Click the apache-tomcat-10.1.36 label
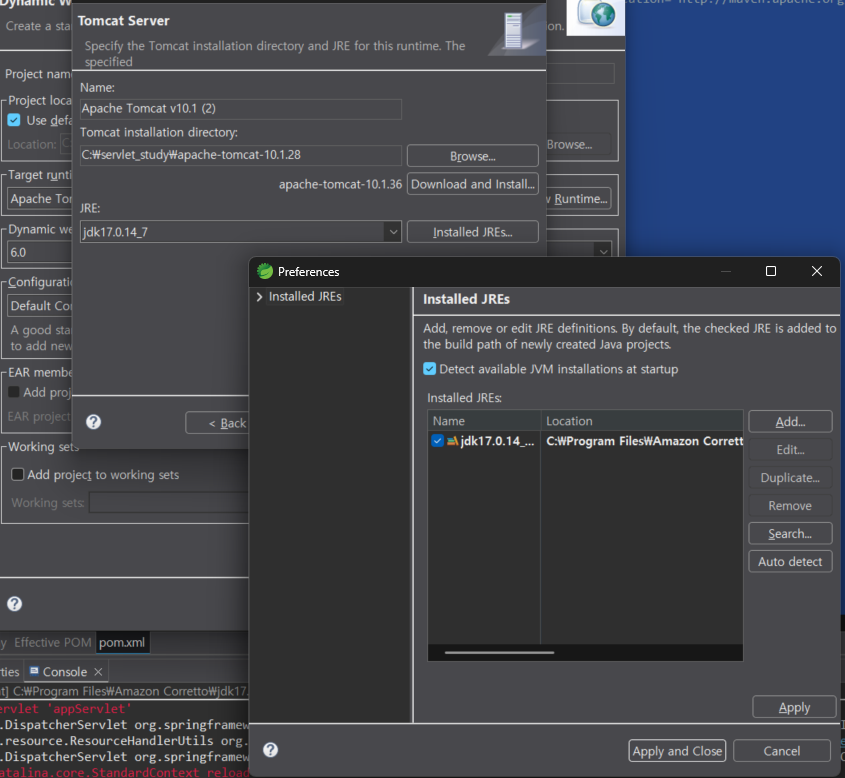This screenshot has width=845, height=778. coord(340,184)
